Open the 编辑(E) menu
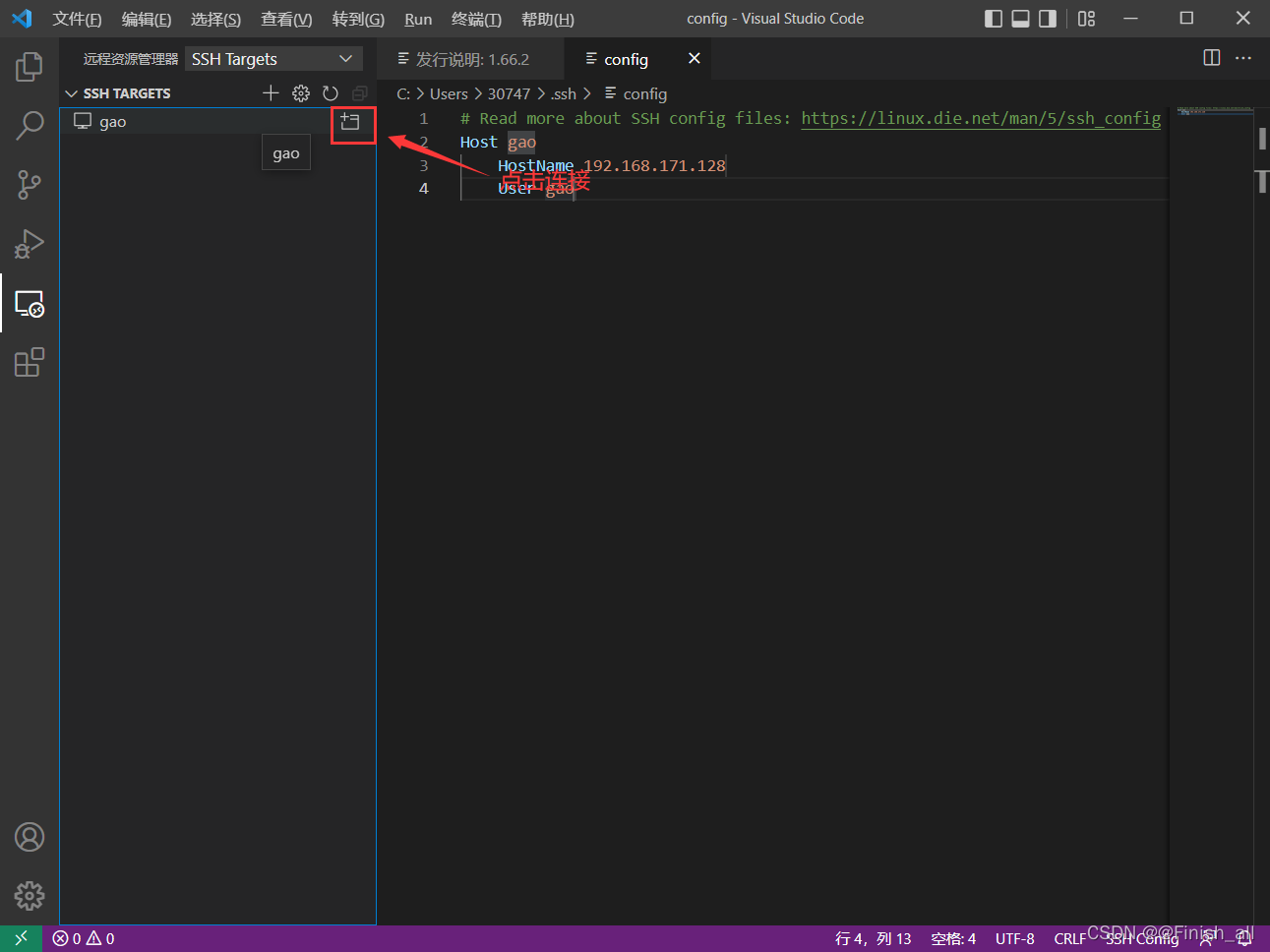 pyautogui.click(x=146, y=19)
